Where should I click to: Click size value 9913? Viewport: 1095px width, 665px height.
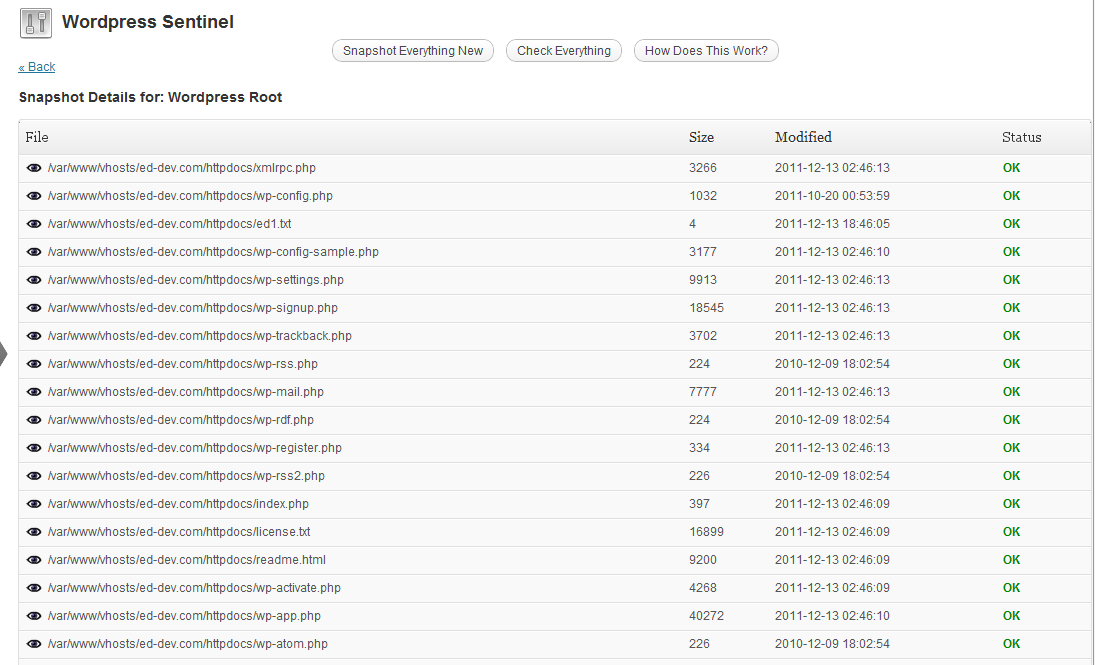[703, 279]
